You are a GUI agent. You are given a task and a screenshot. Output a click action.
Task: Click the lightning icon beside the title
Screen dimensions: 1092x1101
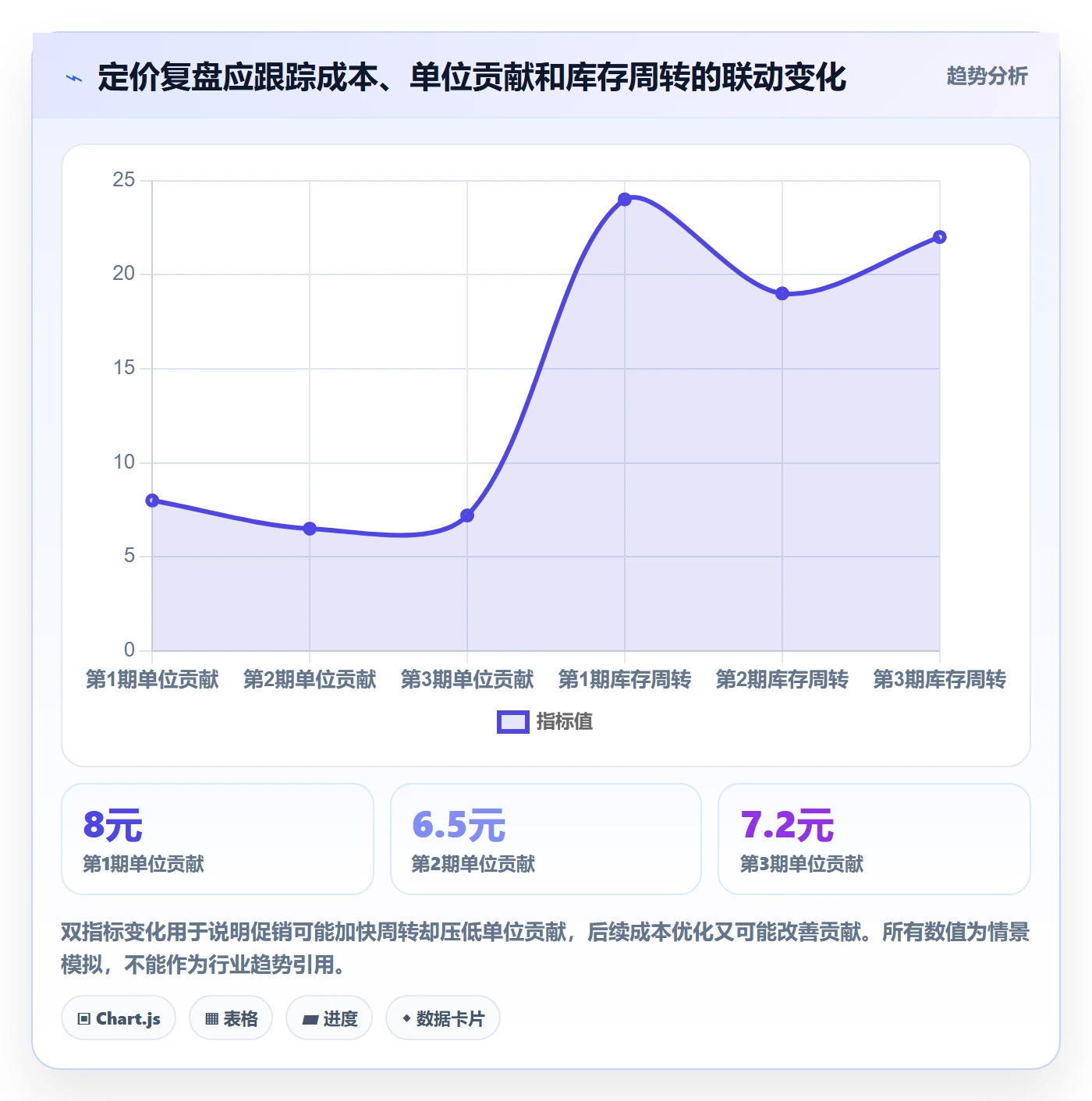74,78
